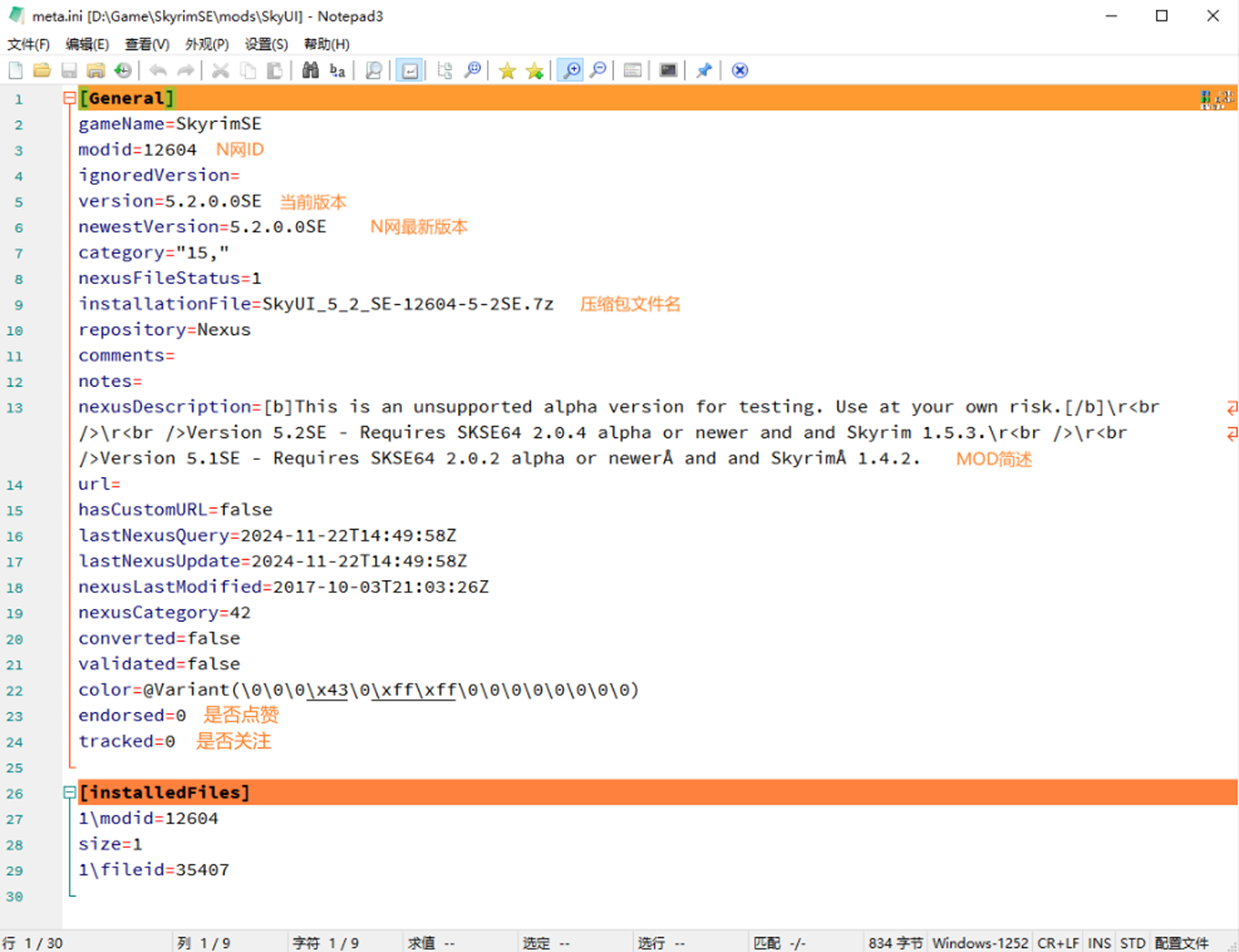Click the modid=12604 line in [General]

[138, 150]
